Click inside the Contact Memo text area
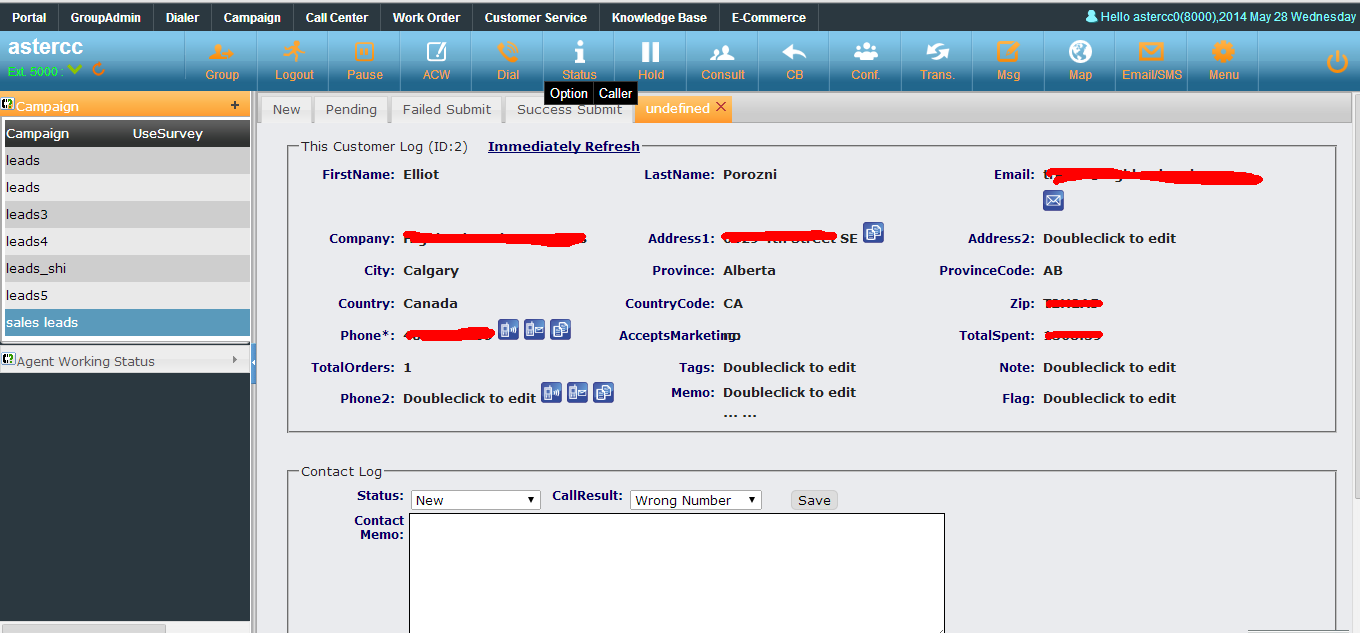Viewport: 1360px width, 633px height. (x=676, y=572)
